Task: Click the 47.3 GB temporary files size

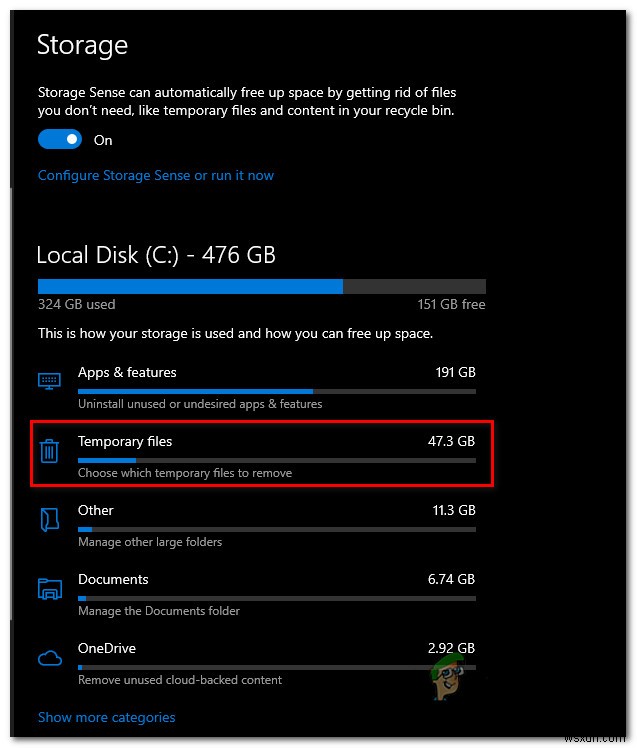Action: [451, 441]
